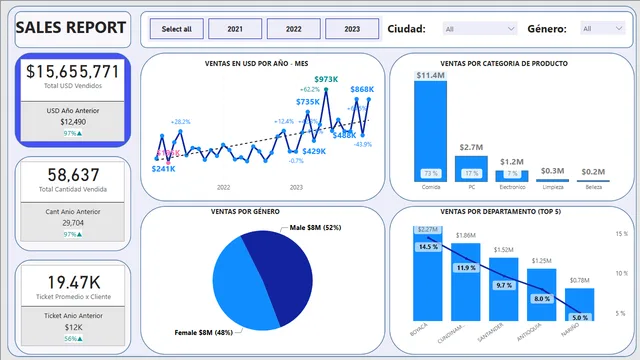Click the $1.86M department value label
640x360 pixels.
click(466, 236)
